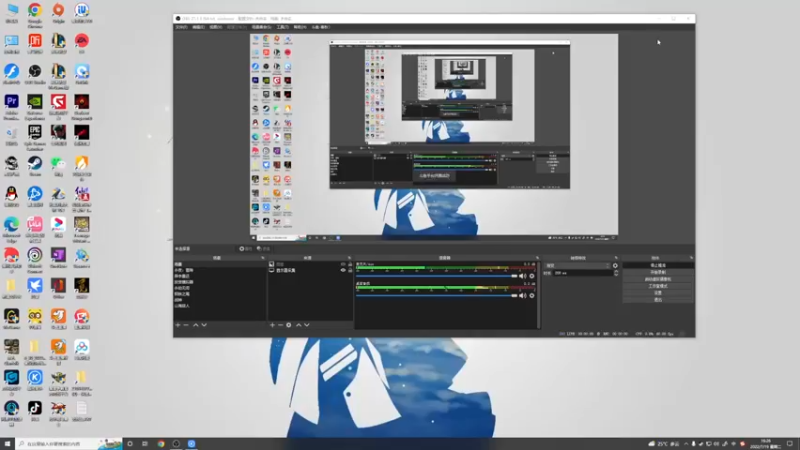This screenshot has width=800, height=450.
Task: Open source properties gear in sources toolbar
Action: (x=289, y=325)
